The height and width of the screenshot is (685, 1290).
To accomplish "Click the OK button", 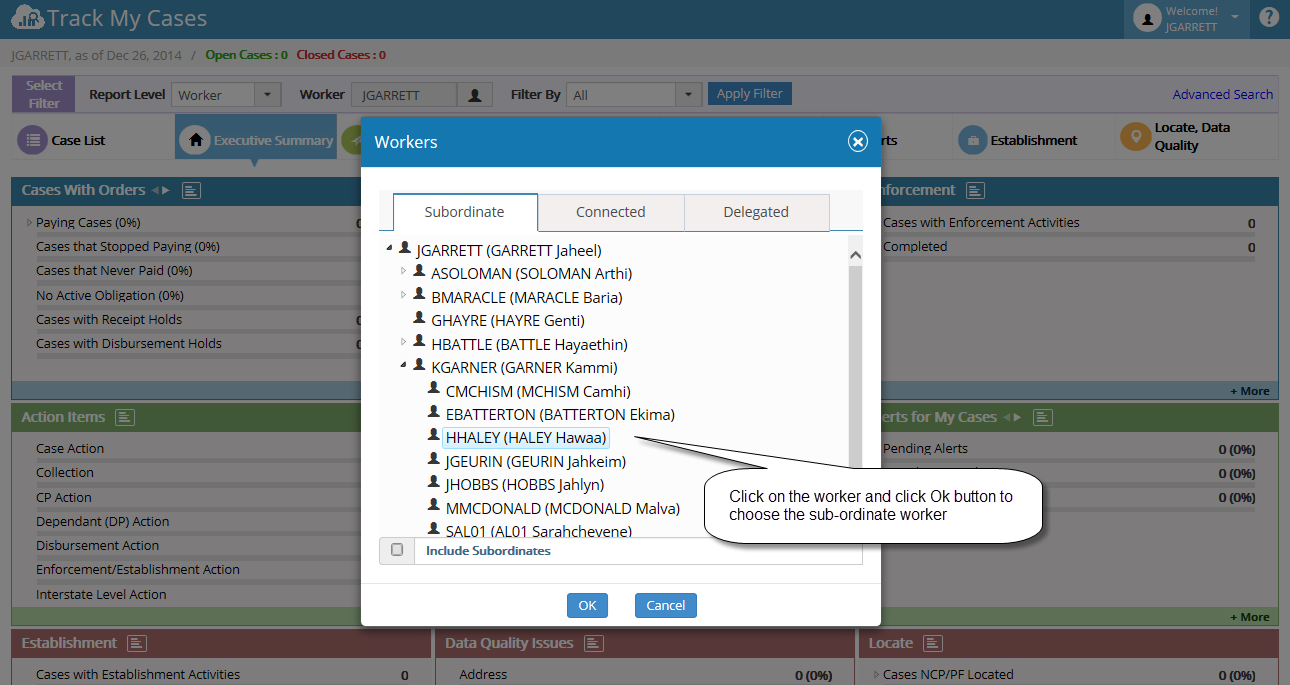I will tap(587, 605).
